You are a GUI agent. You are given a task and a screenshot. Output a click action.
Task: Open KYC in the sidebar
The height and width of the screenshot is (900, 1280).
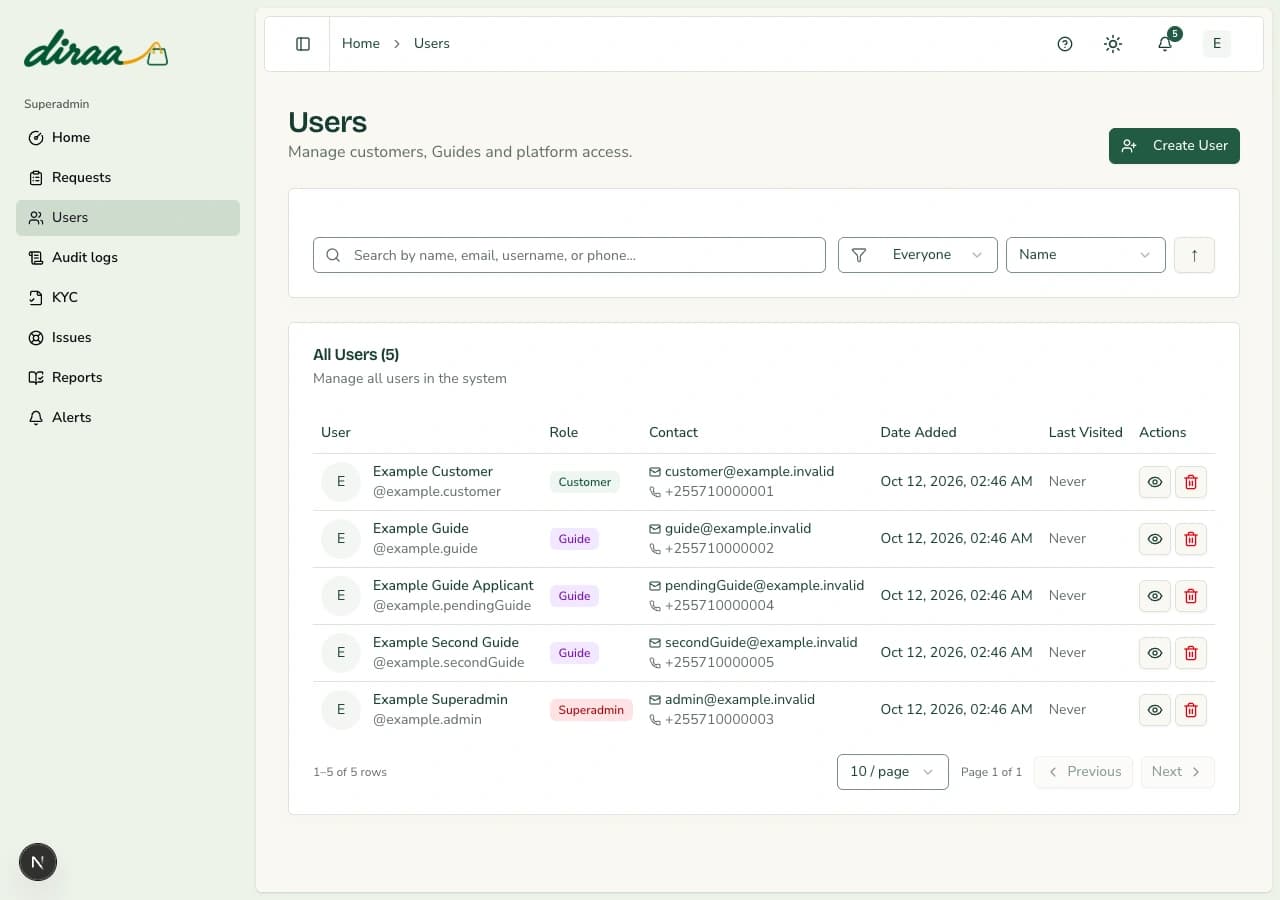click(x=128, y=298)
